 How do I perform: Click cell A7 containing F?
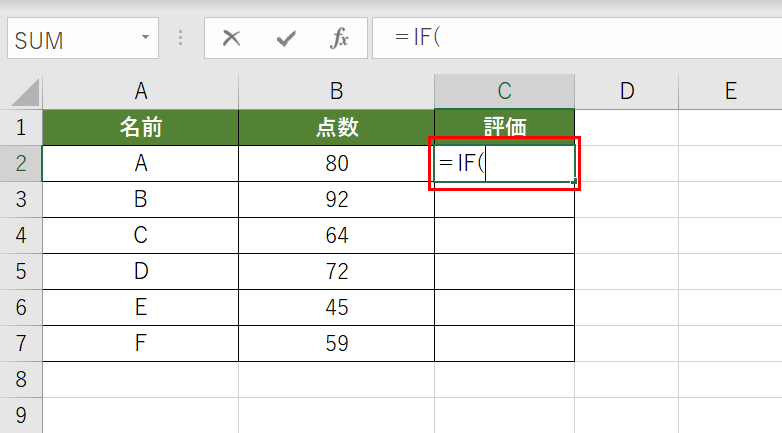[x=141, y=344]
